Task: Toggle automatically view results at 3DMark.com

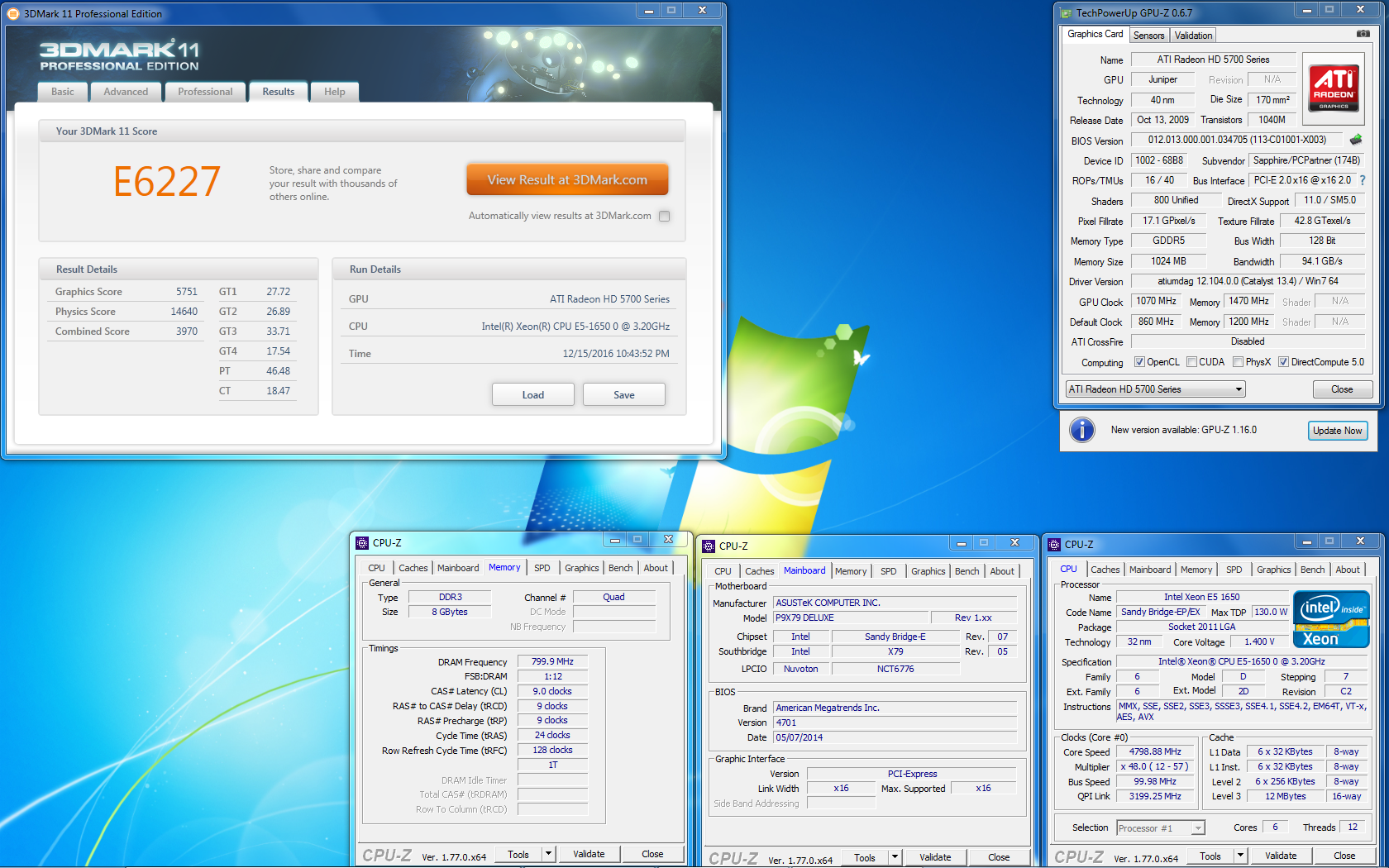Action: (664, 216)
